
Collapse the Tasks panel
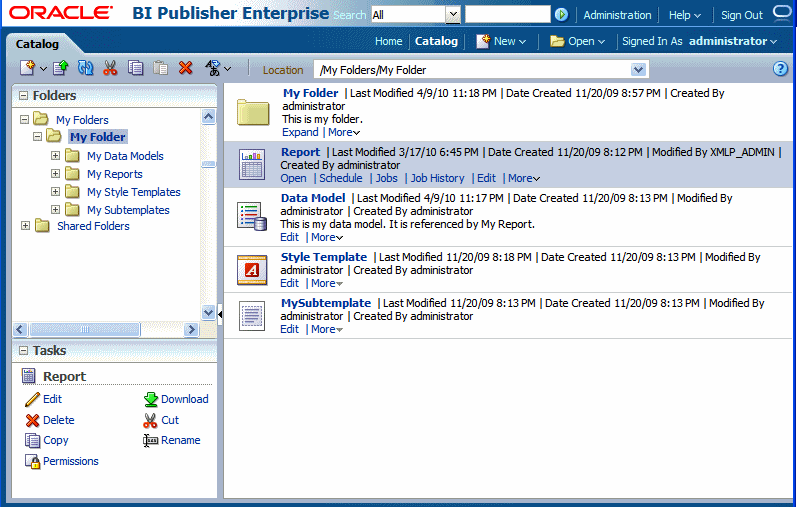23,350
